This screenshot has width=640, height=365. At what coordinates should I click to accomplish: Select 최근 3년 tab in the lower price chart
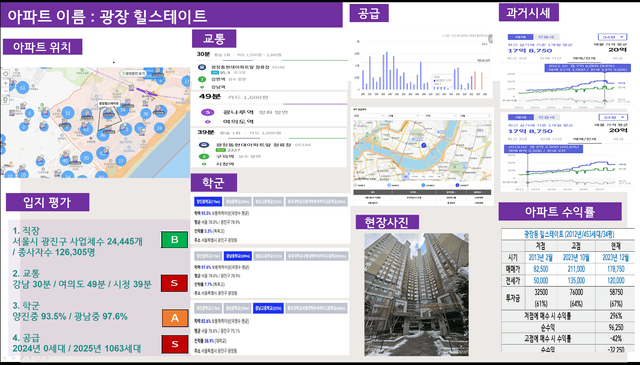[x=517, y=139]
